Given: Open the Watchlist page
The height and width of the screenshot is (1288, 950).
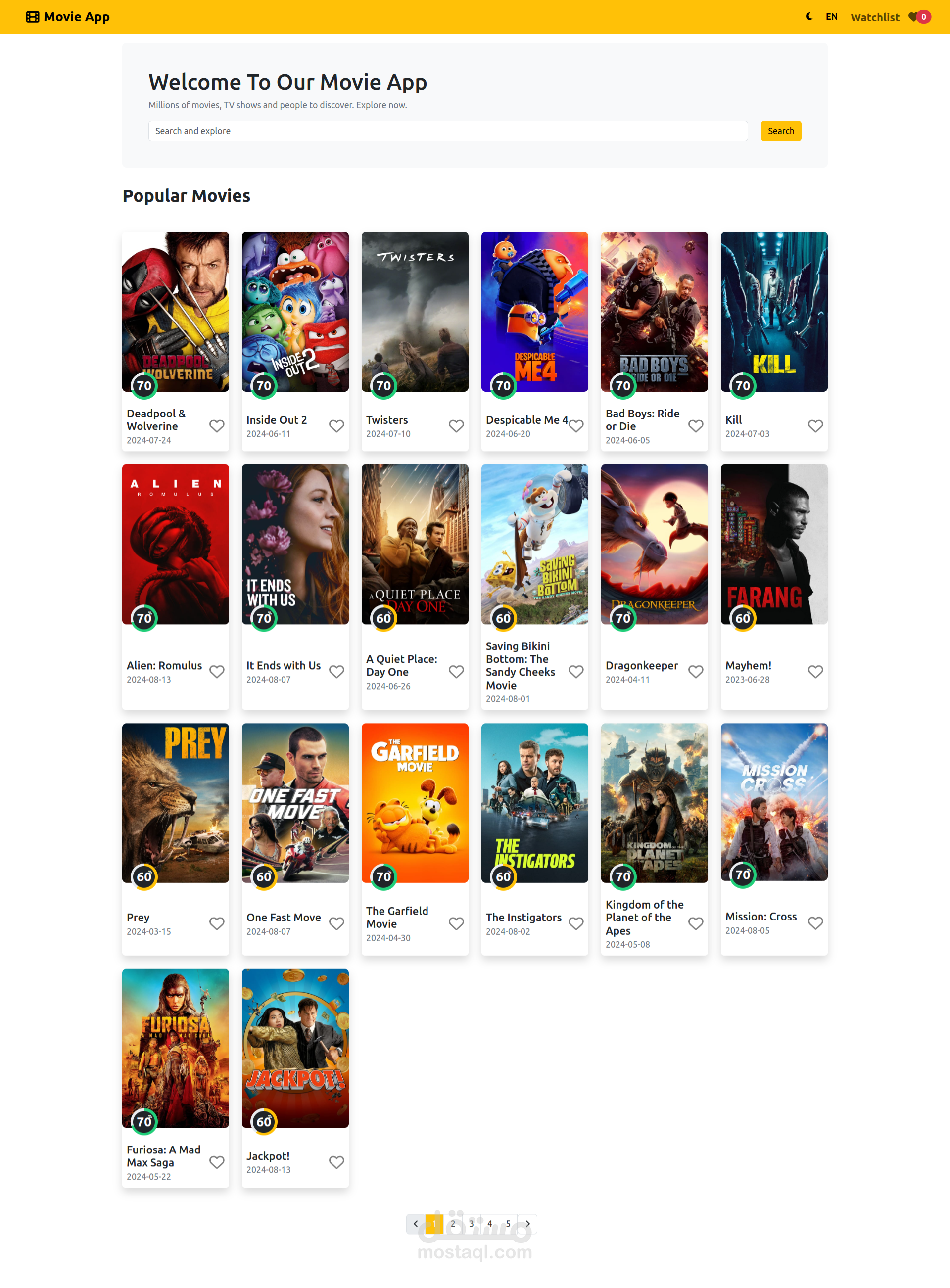Looking at the screenshot, I should pyautogui.click(x=875, y=17).
